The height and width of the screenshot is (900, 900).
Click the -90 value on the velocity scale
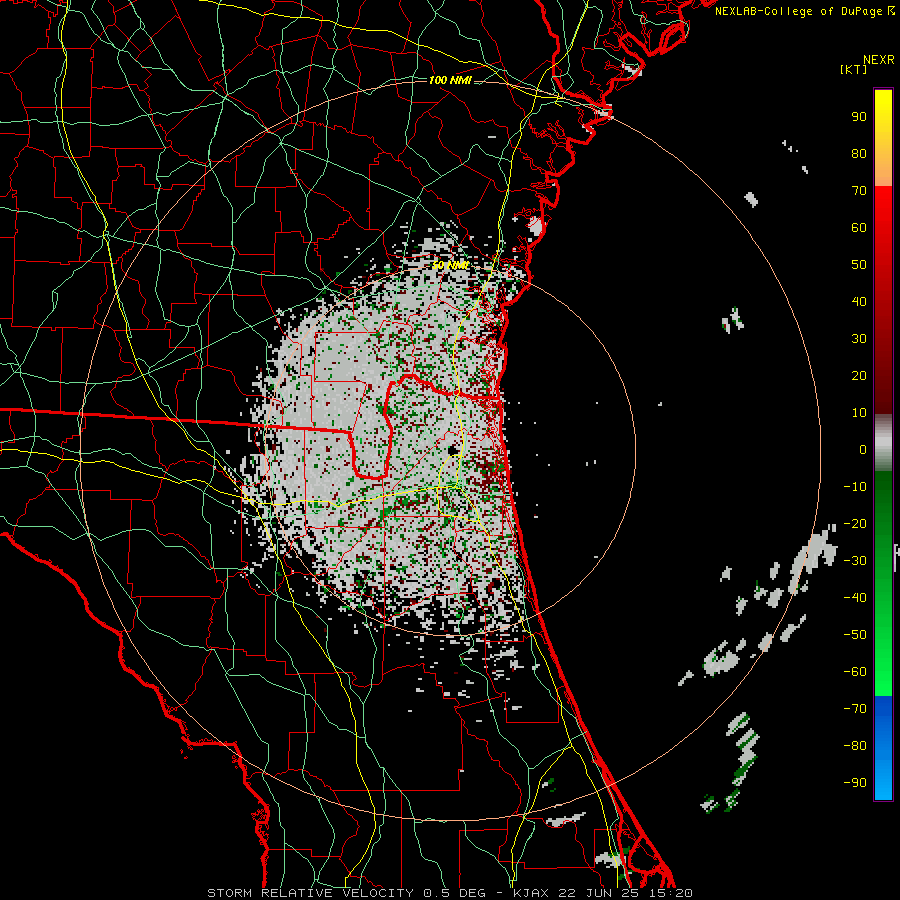coord(855,783)
